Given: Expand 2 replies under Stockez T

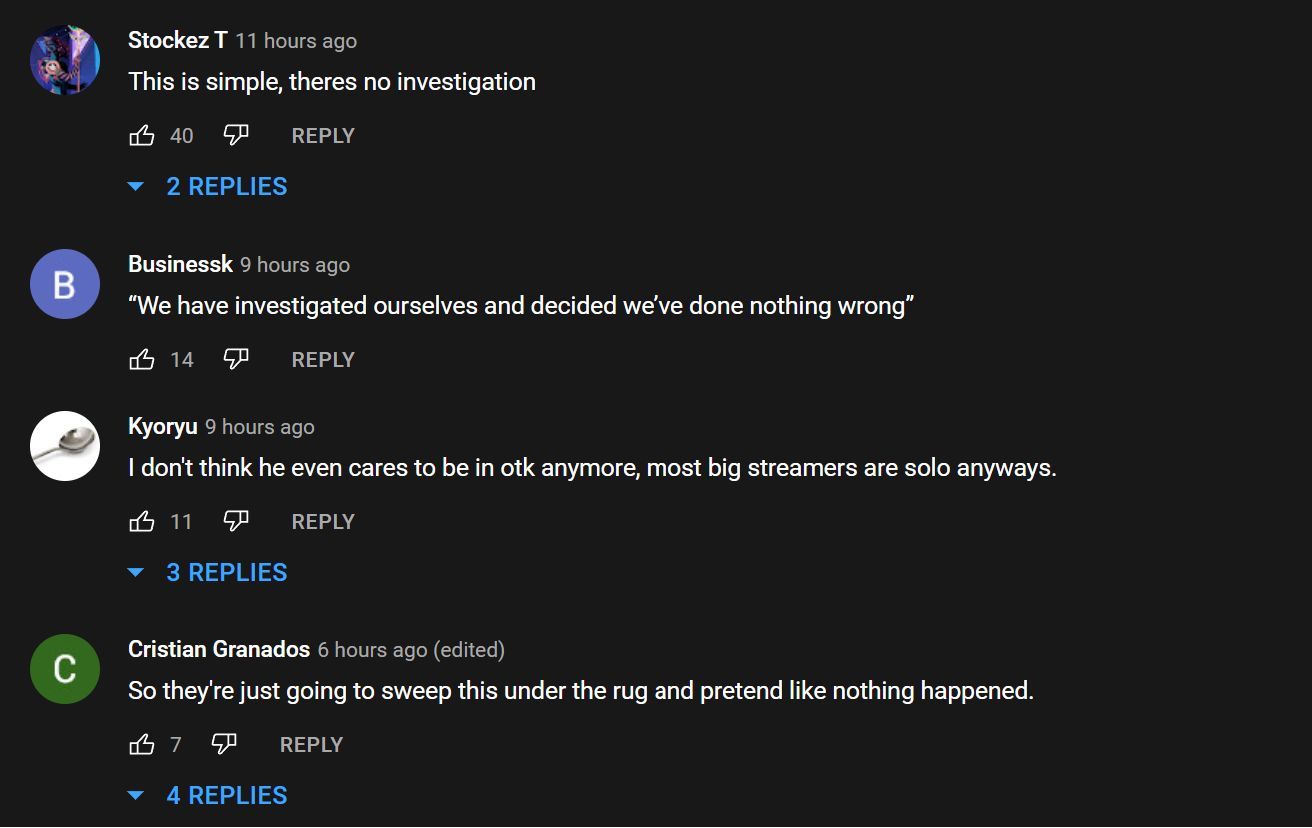Looking at the screenshot, I should coord(226,186).
